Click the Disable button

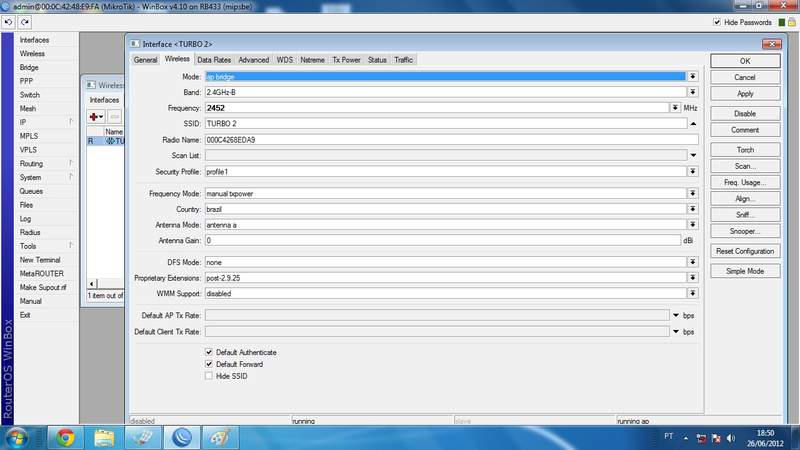[745, 113]
